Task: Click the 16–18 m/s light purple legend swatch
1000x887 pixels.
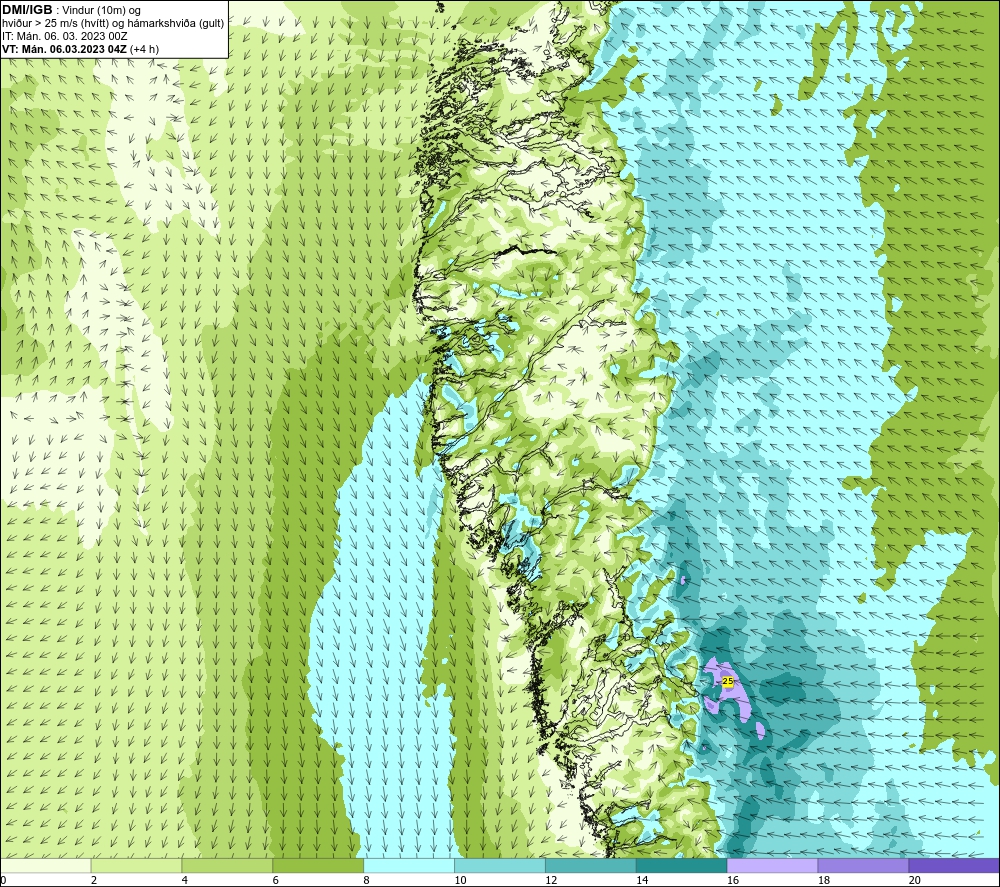Action: [x=772, y=865]
